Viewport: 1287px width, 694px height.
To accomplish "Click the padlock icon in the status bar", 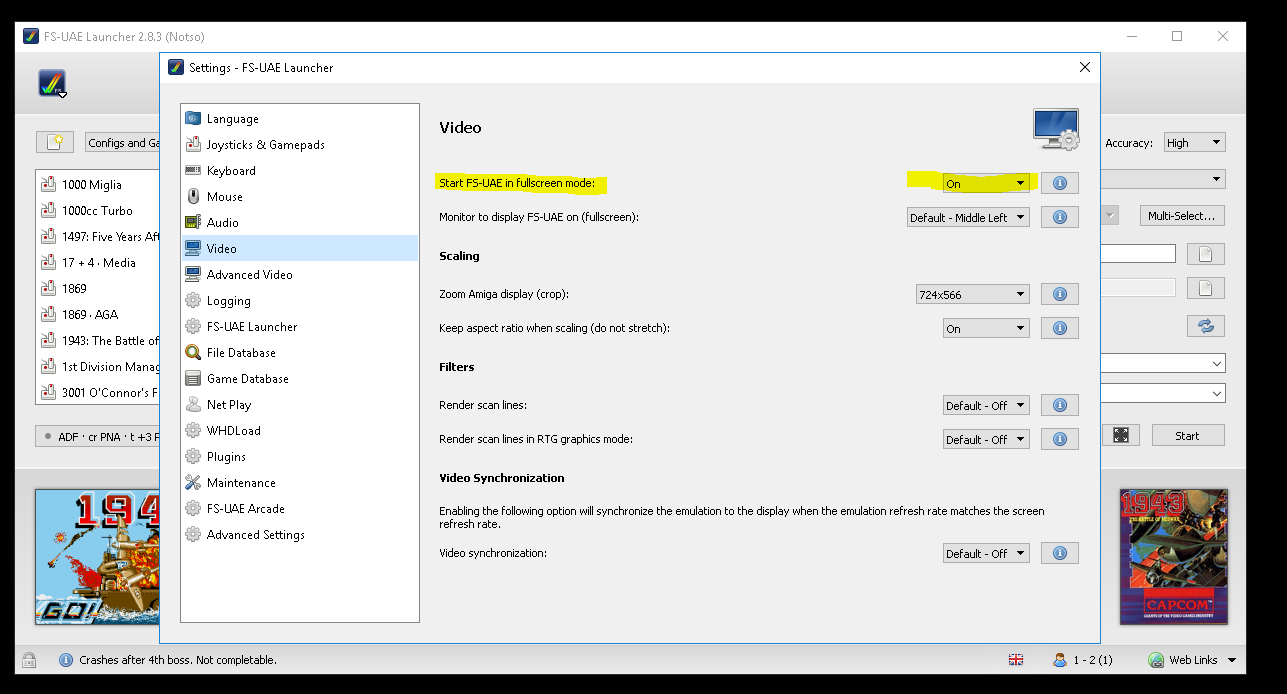I will tap(29, 660).
